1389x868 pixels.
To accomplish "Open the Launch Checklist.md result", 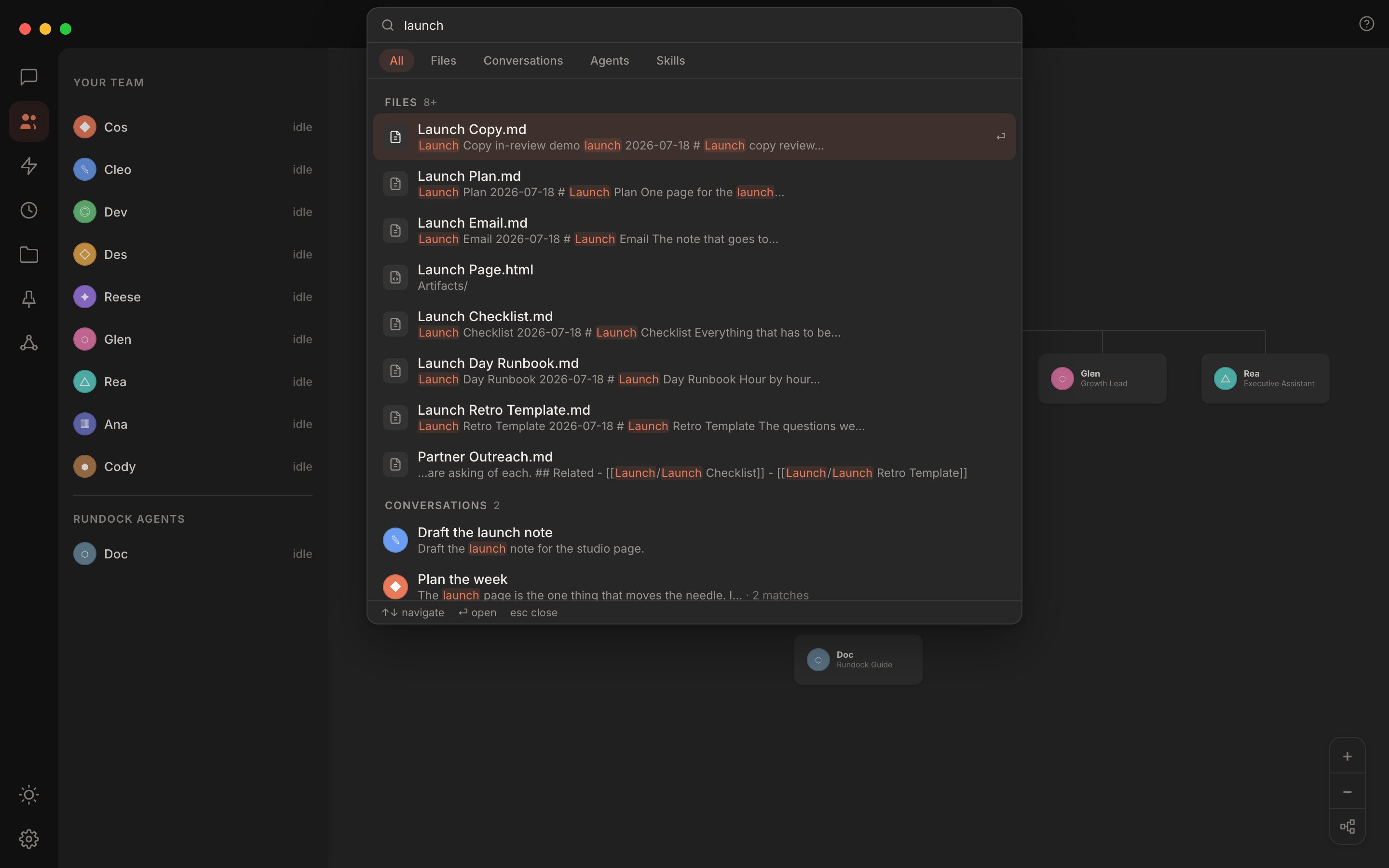I will 694,324.
